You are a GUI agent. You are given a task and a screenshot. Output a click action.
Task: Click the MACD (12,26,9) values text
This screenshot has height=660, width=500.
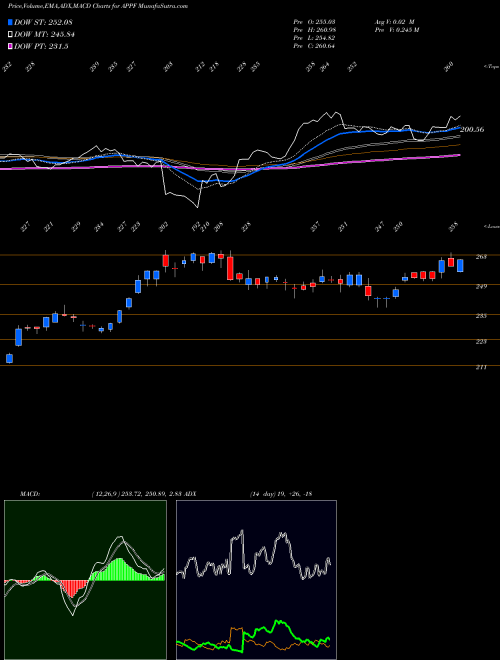click(137, 494)
